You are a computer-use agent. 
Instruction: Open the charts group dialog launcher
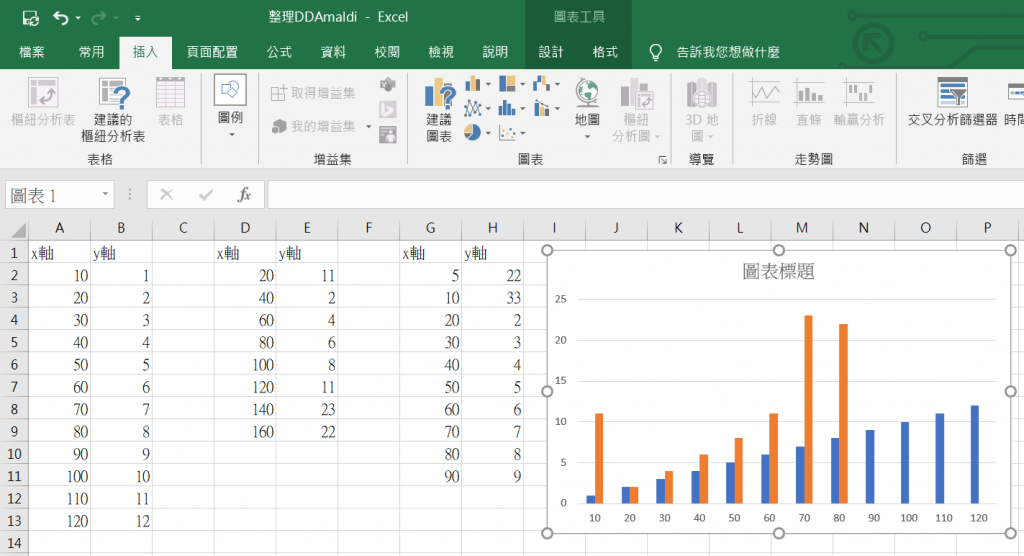[663, 160]
